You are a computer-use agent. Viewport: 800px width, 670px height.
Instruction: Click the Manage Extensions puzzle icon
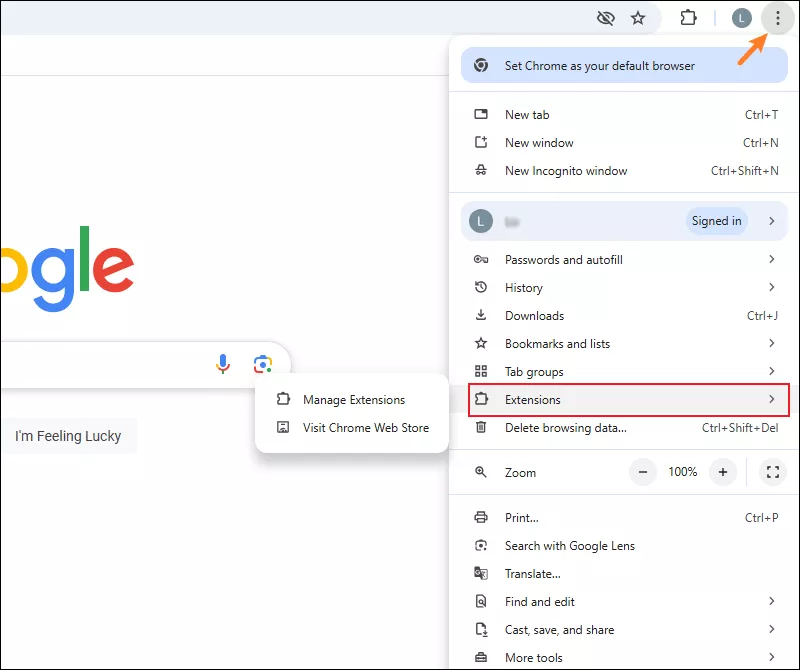[x=283, y=399]
